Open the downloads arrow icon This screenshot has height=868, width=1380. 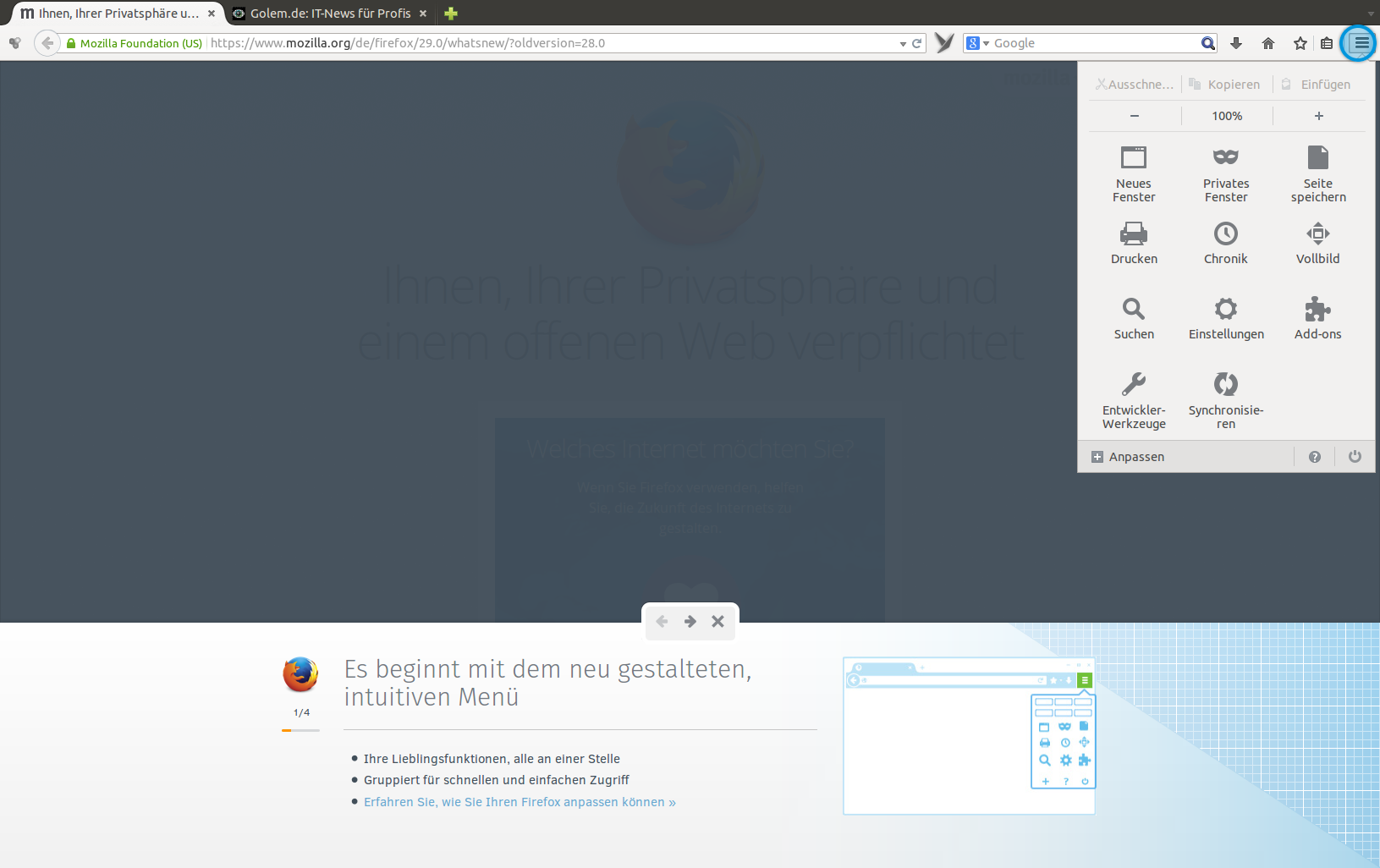pos(1236,43)
